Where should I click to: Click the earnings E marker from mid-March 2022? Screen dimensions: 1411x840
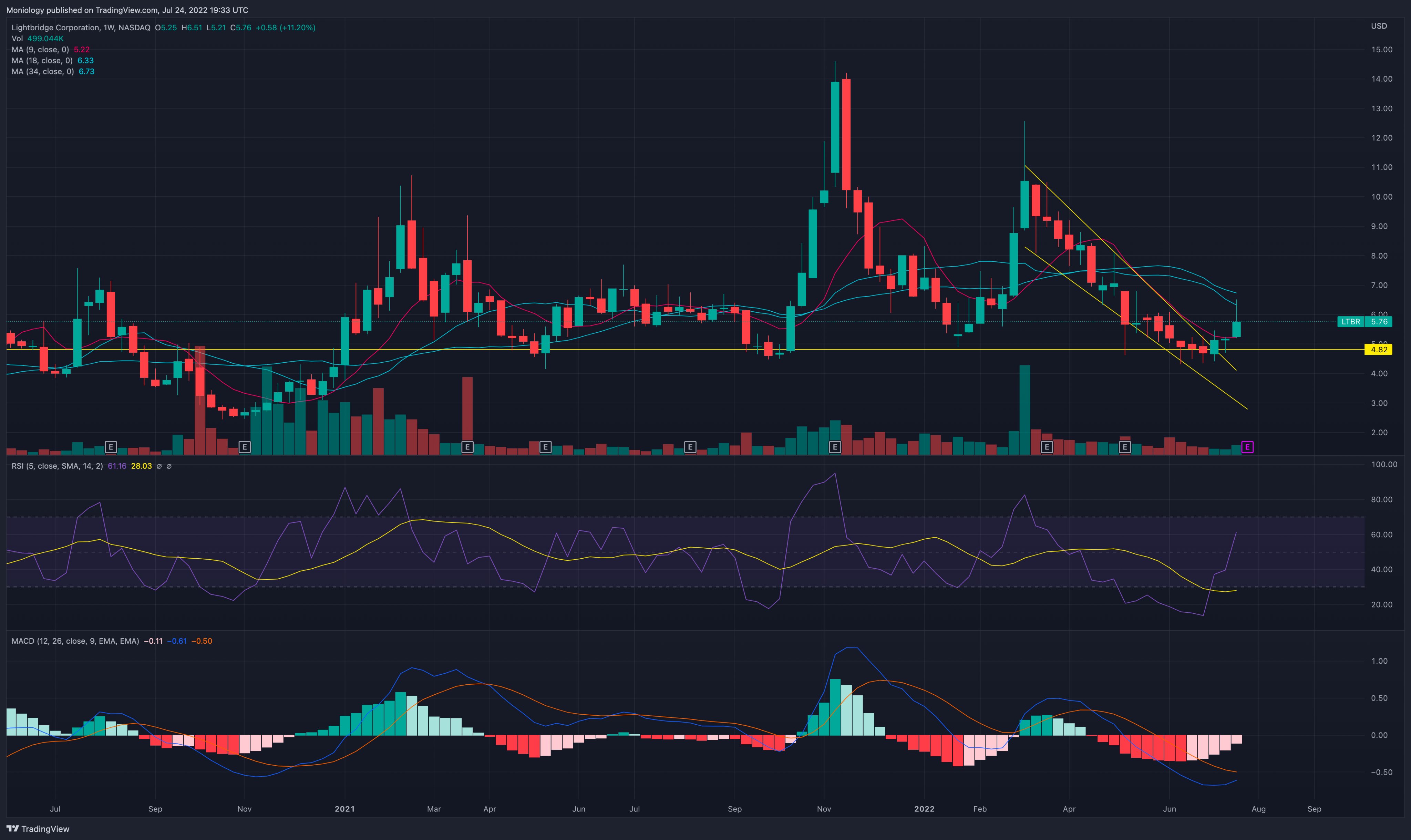tap(1047, 447)
